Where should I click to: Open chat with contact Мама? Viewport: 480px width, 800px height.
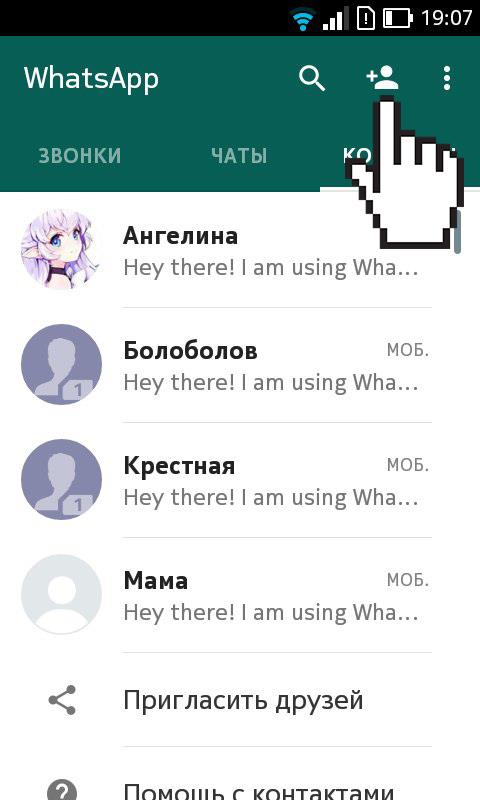240,595
